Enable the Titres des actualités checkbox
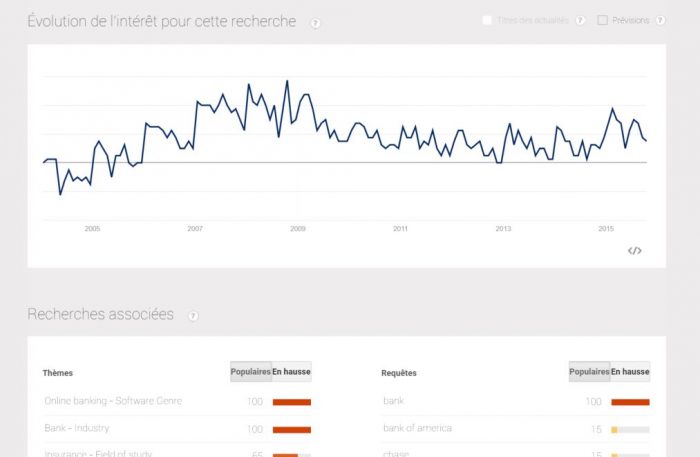Viewport: 700px width, 457px height. pyautogui.click(x=487, y=20)
